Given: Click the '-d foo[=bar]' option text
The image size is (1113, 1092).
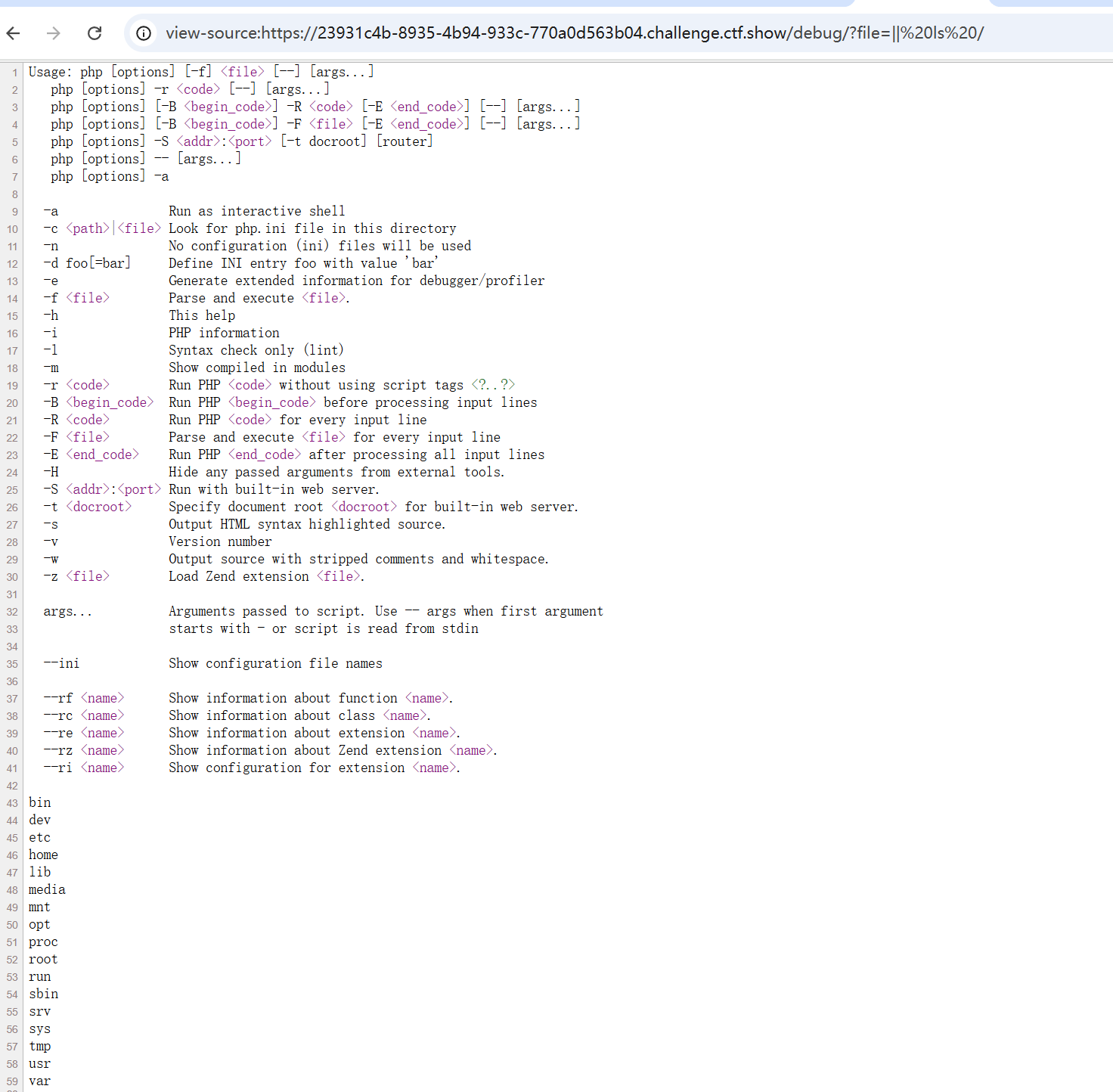Looking at the screenshot, I should 87,263.
